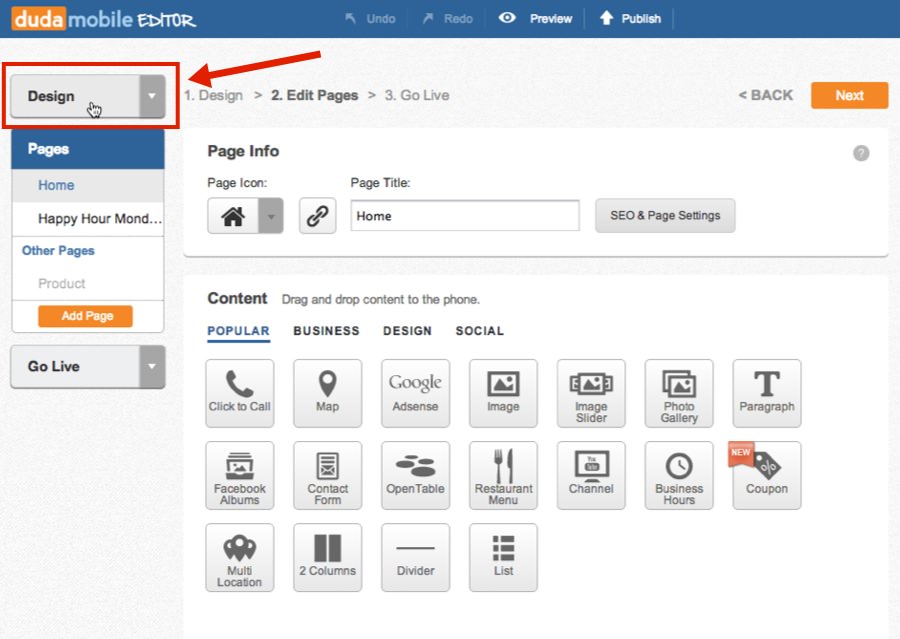The width and height of the screenshot is (900, 639).
Task: Publish the mobile site
Action: coord(630,19)
